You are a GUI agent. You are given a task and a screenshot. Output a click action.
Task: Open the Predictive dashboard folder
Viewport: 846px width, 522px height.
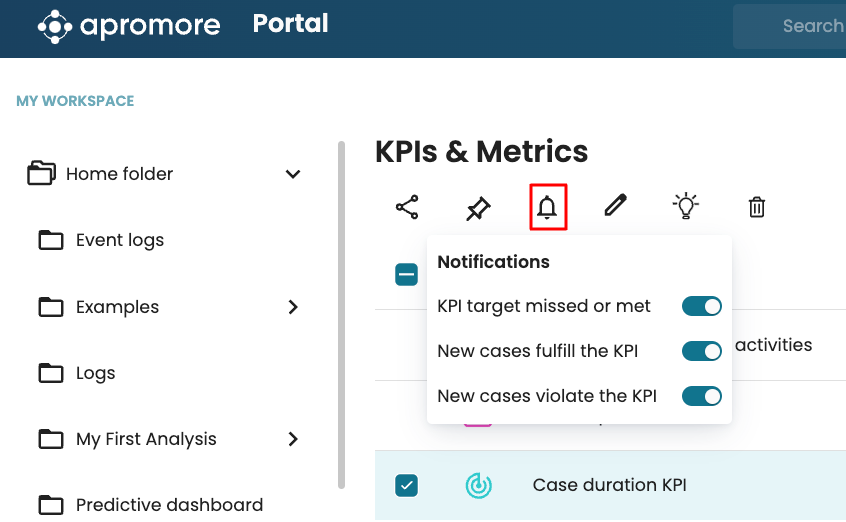click(x=169, y=504)
